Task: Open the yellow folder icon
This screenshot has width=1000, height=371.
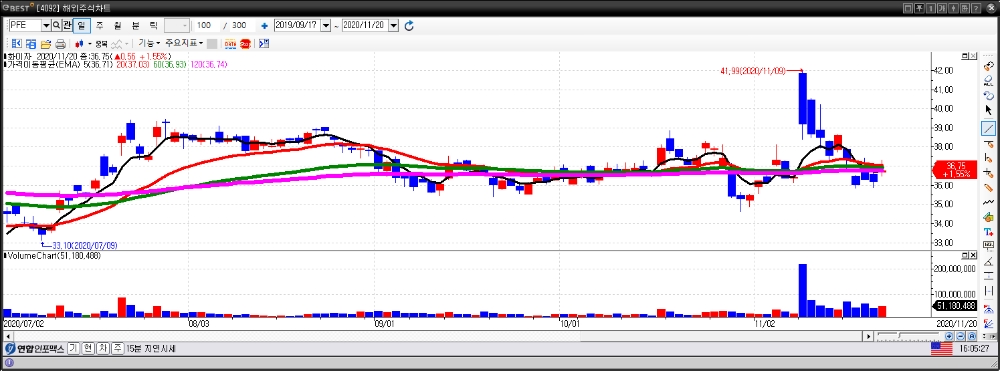Action: click(x=46, y=44)
